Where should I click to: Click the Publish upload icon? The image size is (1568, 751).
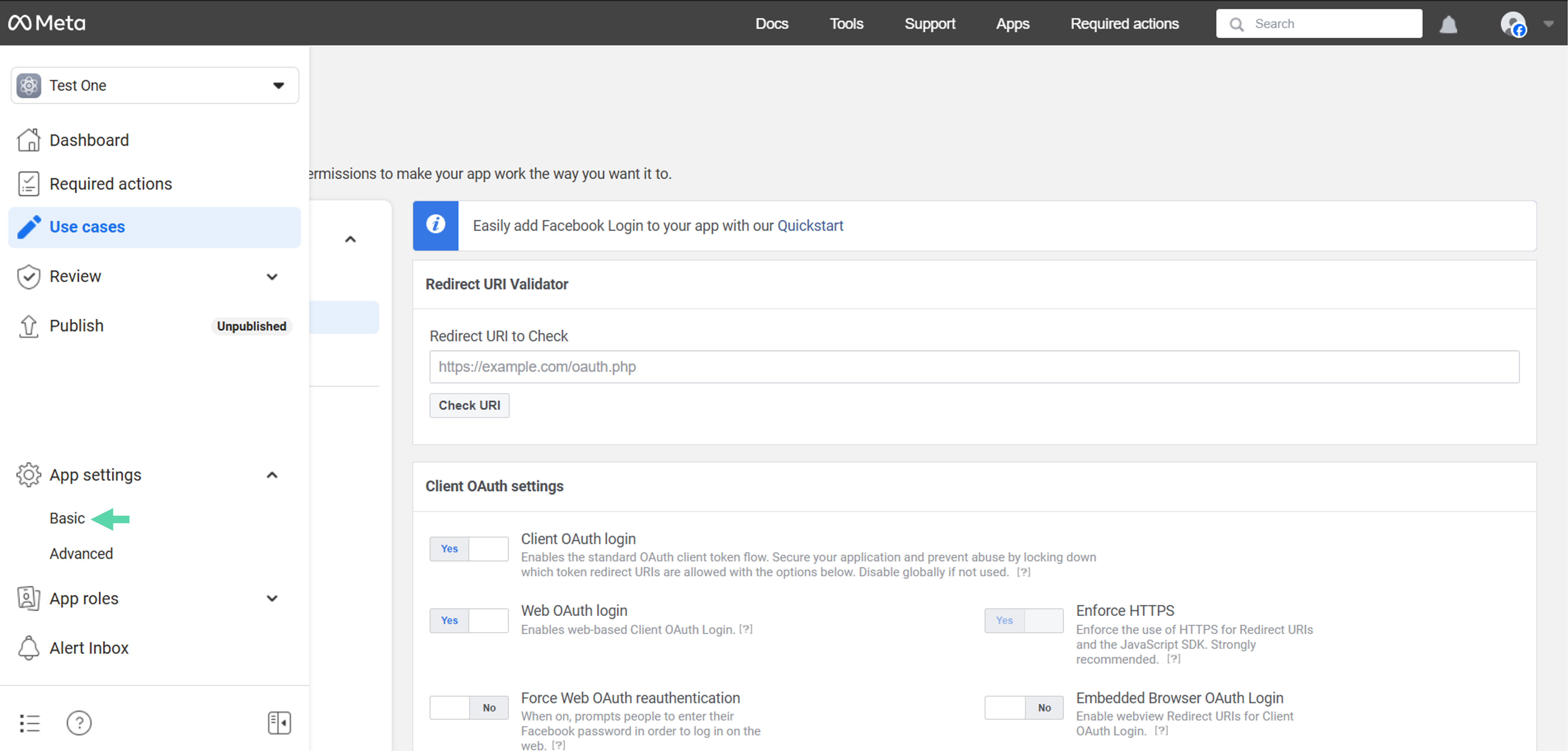(x=28, y=326)
